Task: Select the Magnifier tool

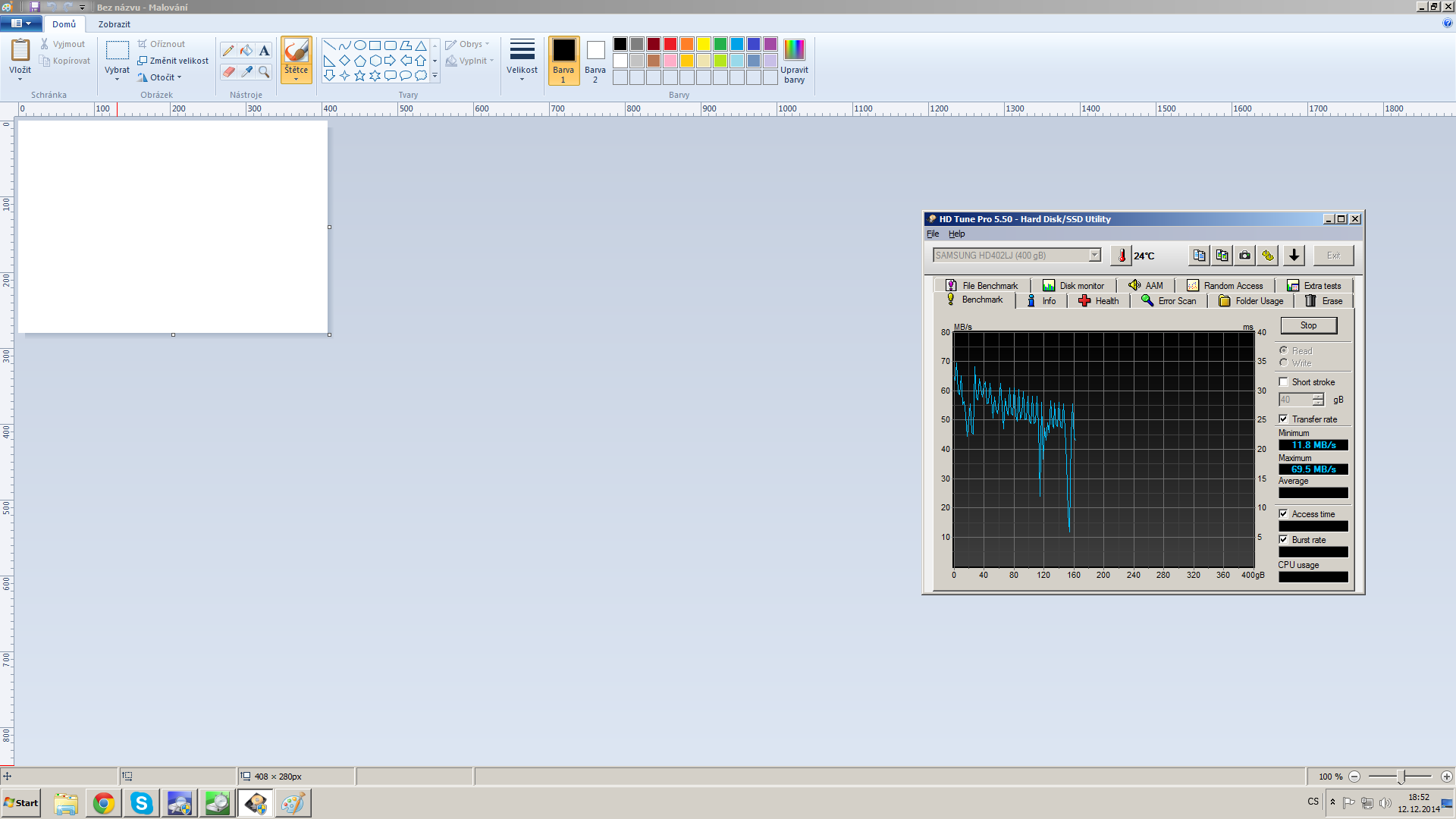Action: (x=264, y=72)
